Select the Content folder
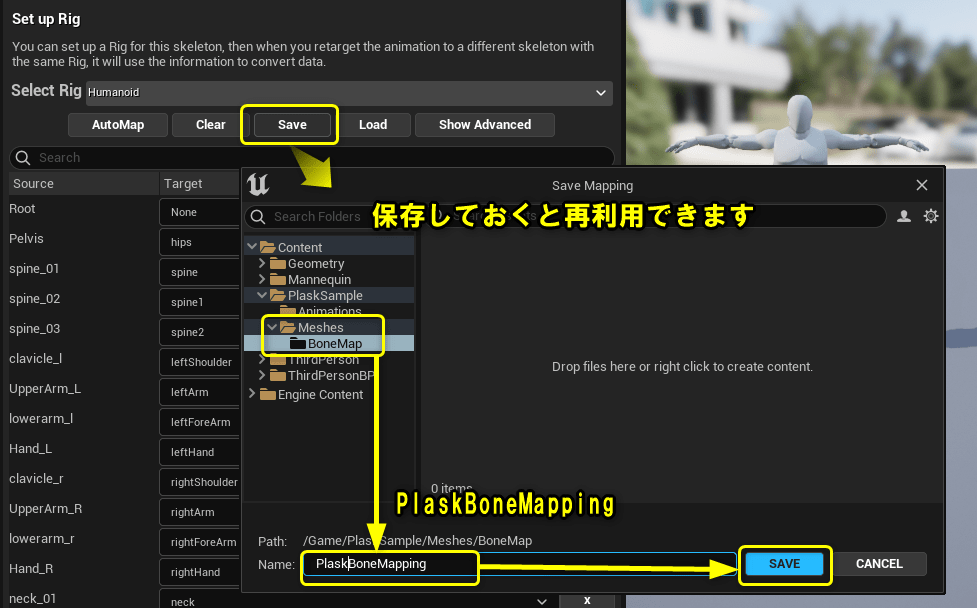Viewport: 977px width, 608px height. tap(300, 247)
